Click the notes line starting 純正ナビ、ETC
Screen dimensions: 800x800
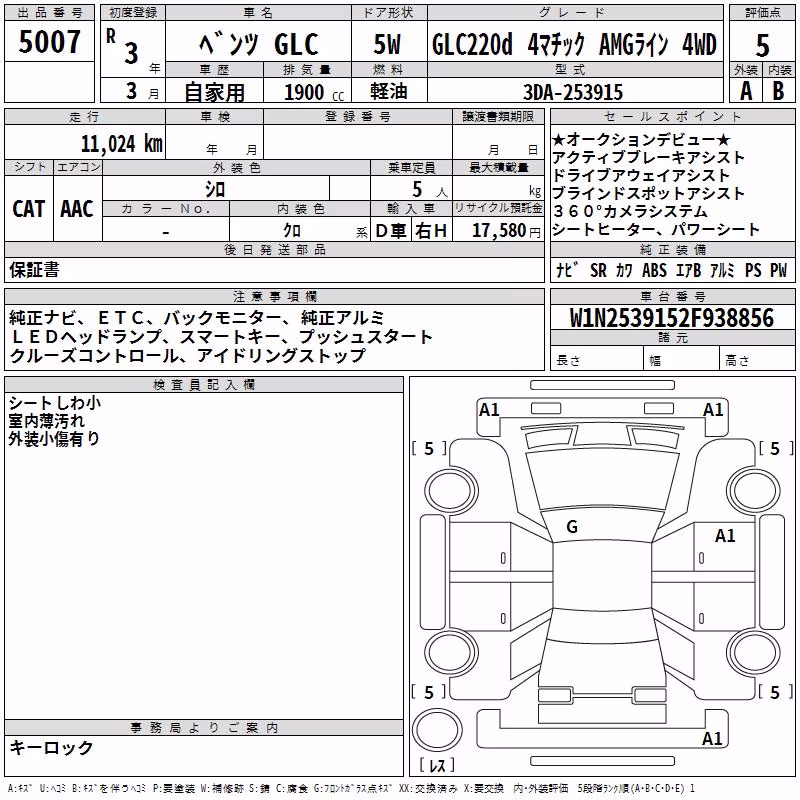click(x=196, y=318)
